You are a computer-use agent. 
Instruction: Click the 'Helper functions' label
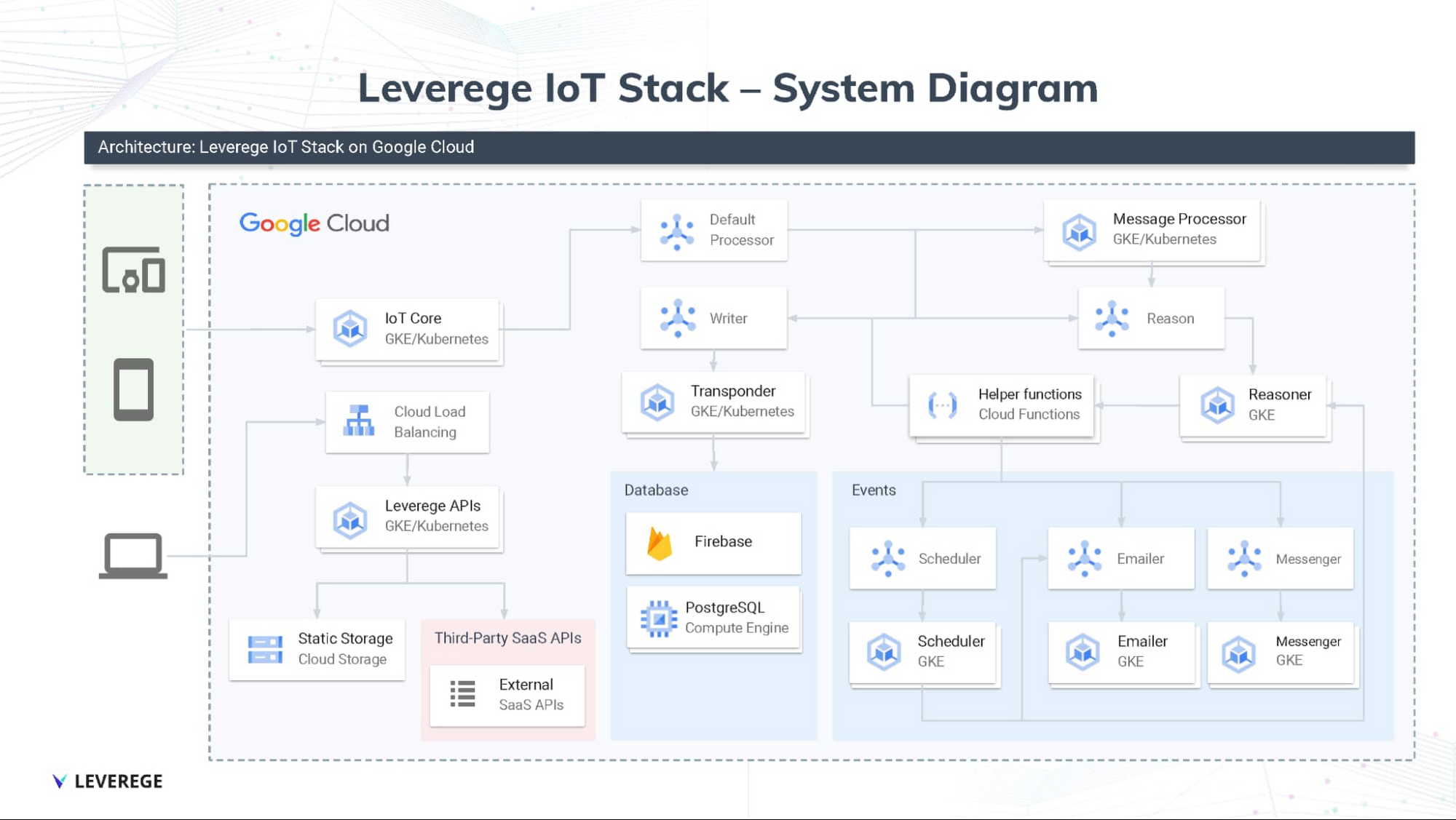[1029, 394]
